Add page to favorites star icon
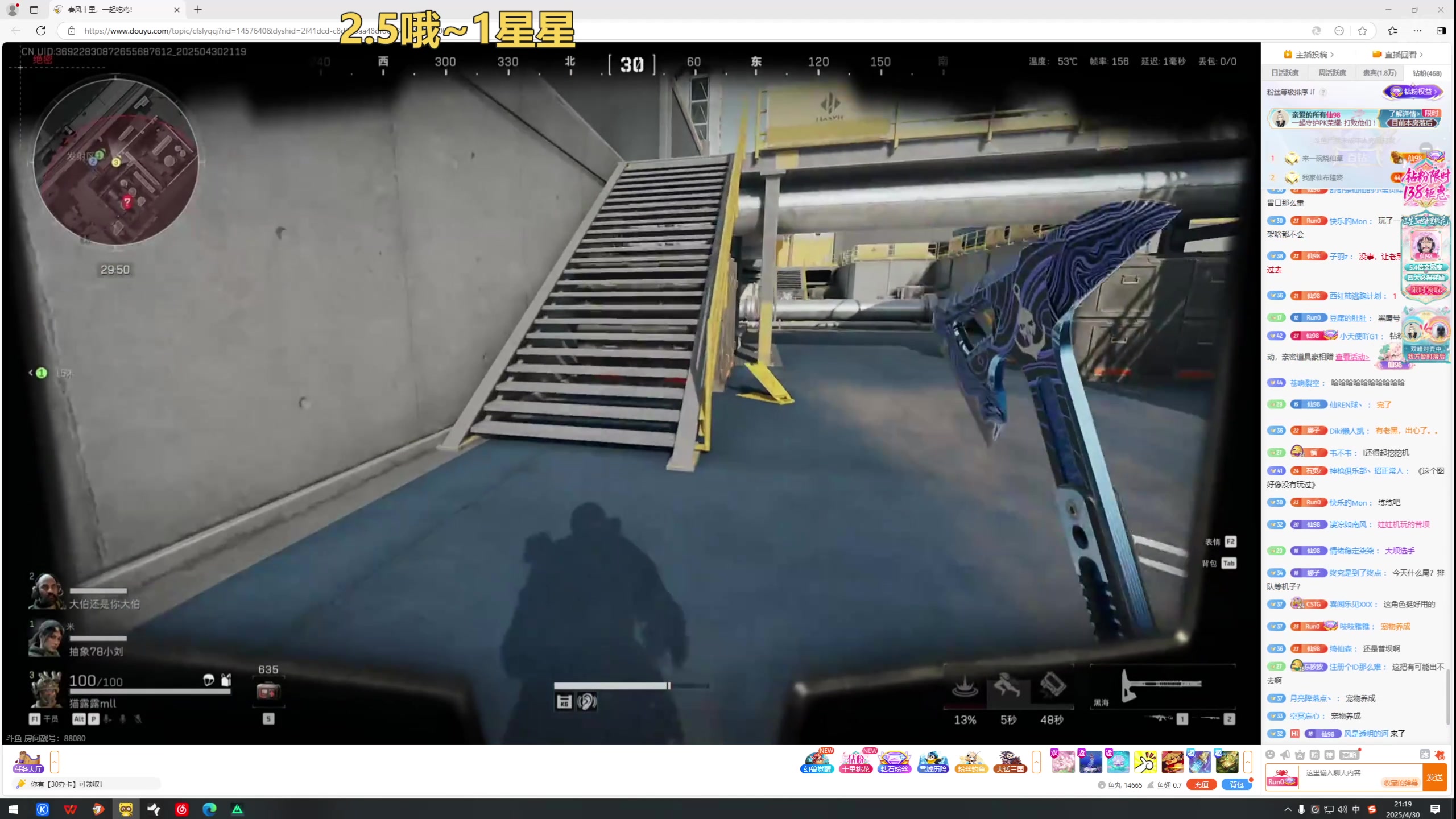 pos(1362,31)
